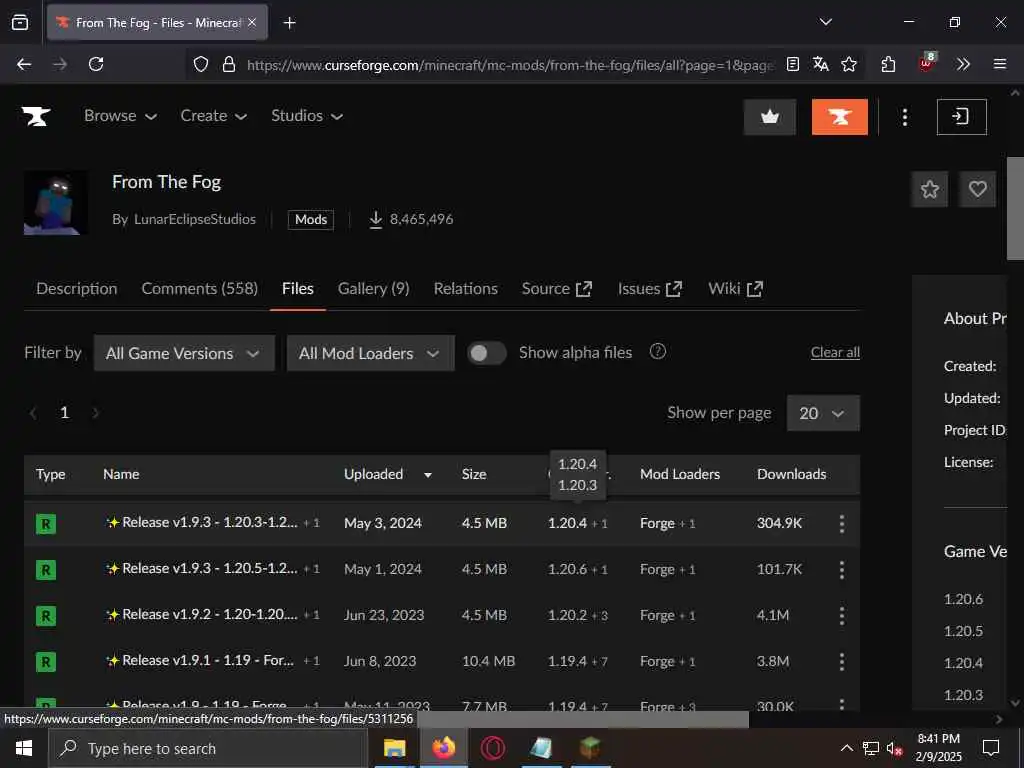Click the CurseForge anvil logo
Viewport: 1024px width, 768px height.
coord(36,116)
